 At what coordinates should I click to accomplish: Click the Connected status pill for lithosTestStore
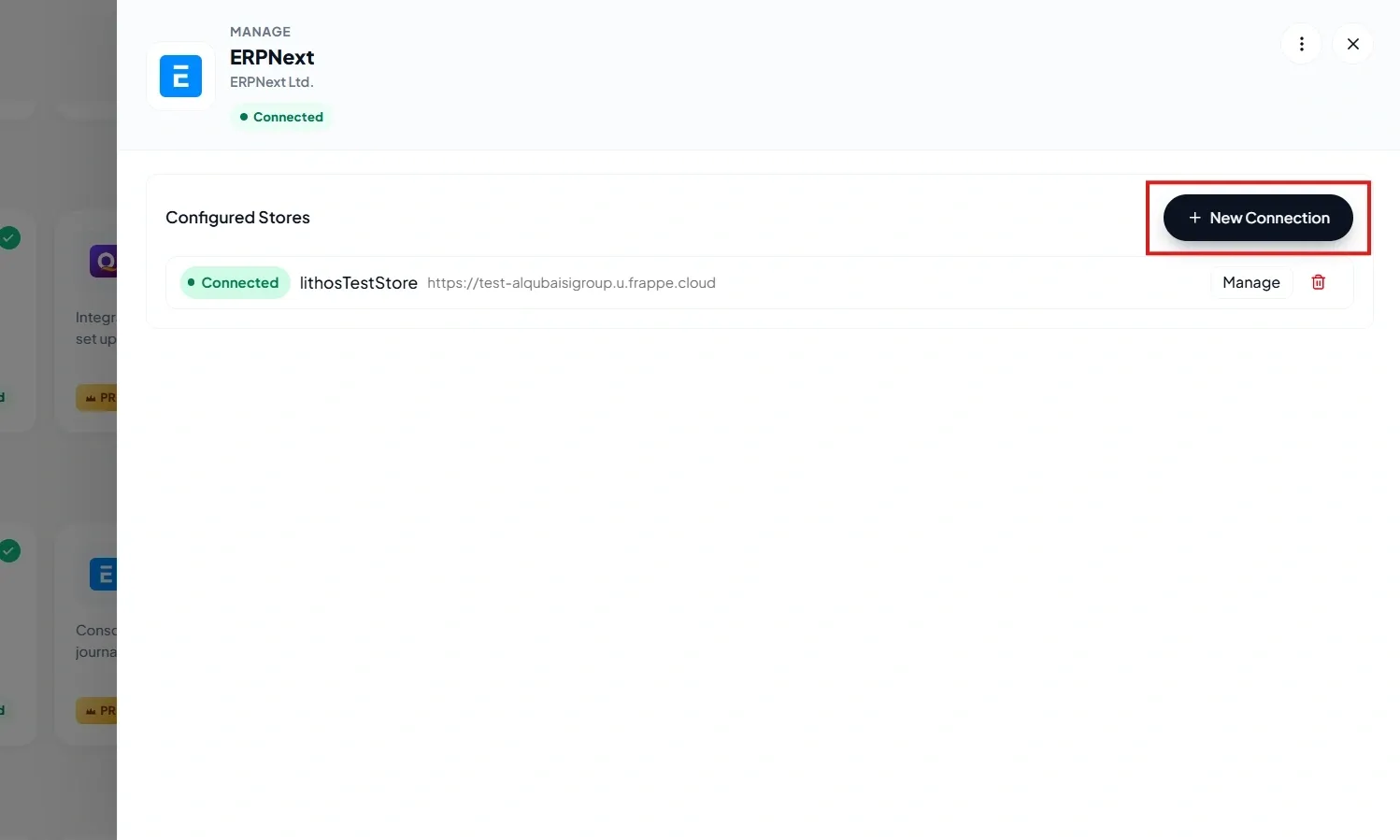[x=235, y=282]
